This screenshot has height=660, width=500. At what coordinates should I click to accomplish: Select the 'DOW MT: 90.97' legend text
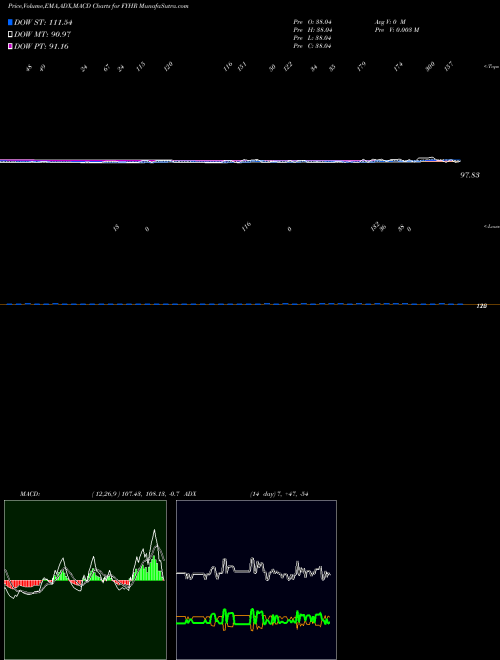tap(42, 34)
